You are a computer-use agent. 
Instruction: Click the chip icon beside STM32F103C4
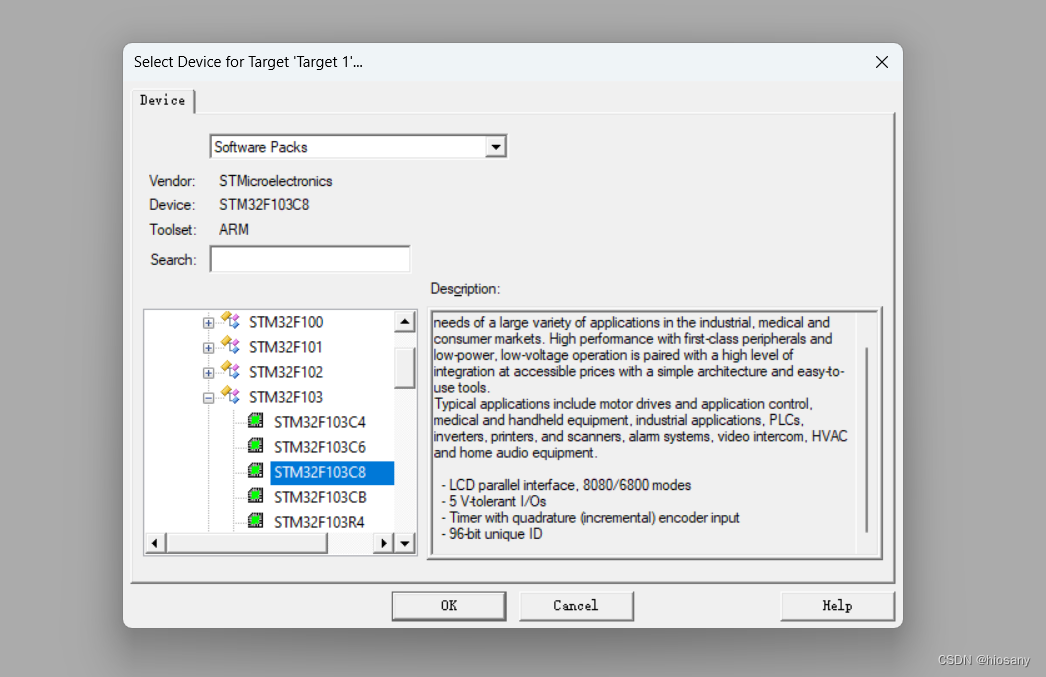point(255,421)
